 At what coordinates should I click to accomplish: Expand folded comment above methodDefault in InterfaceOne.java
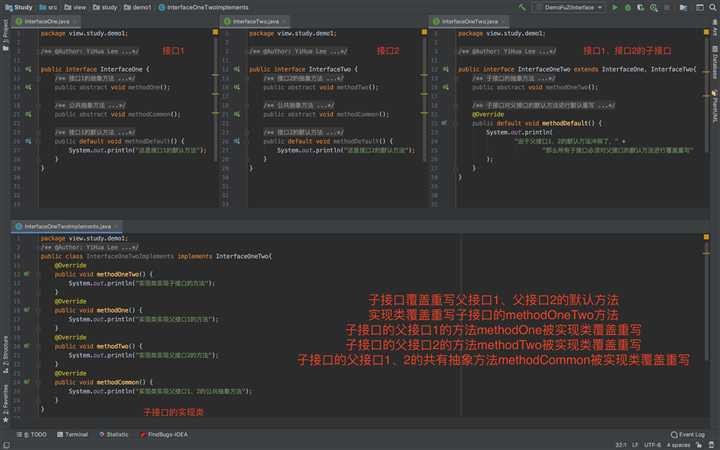(x=95, y=132)
